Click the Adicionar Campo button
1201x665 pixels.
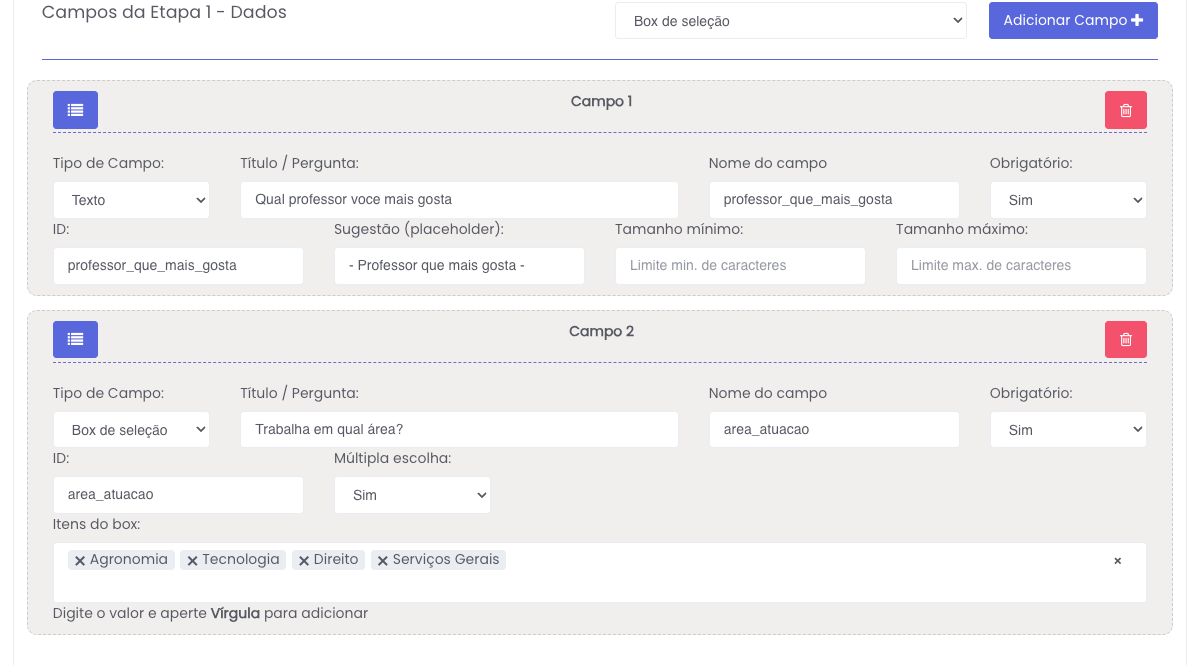1072,21
